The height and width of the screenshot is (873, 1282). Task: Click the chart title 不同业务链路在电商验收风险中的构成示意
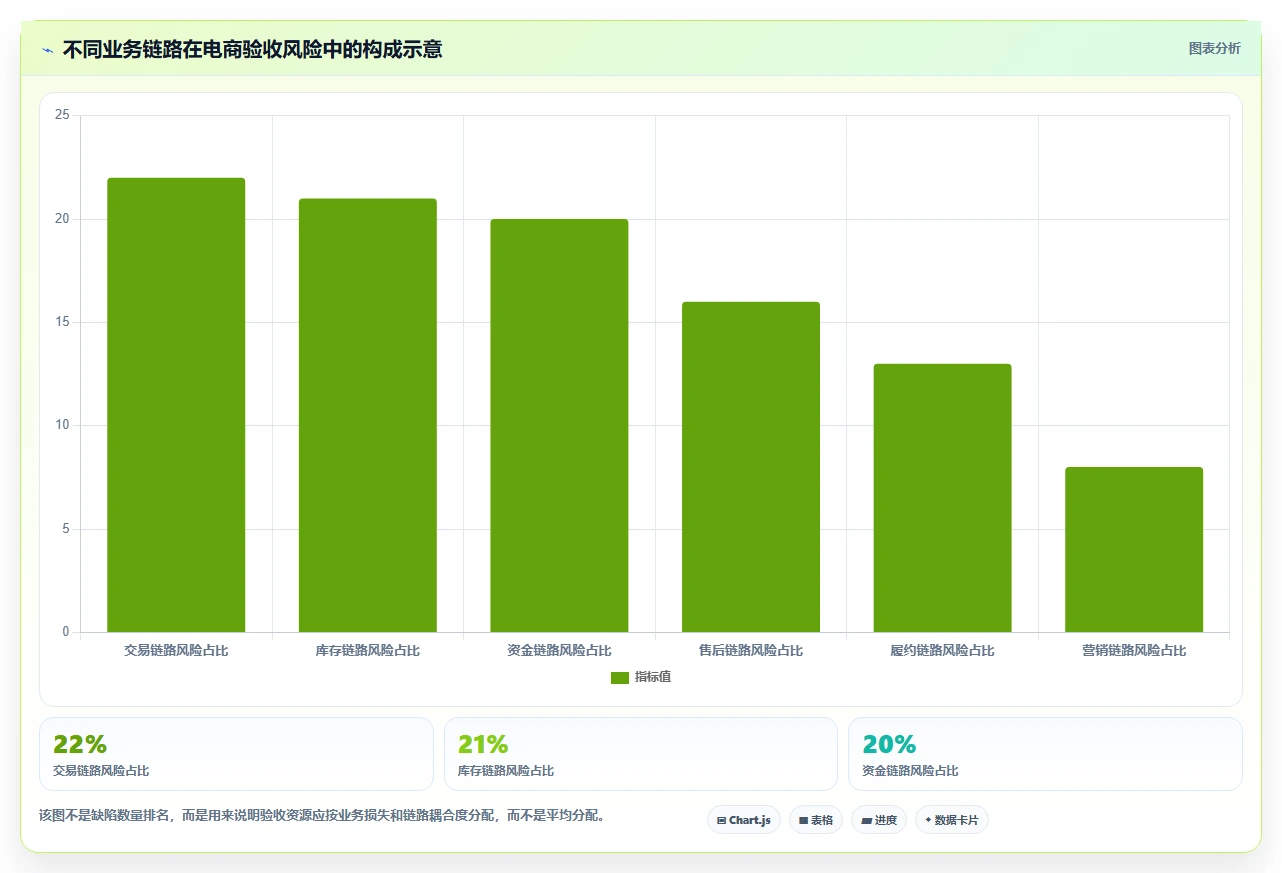click(253, 49)
